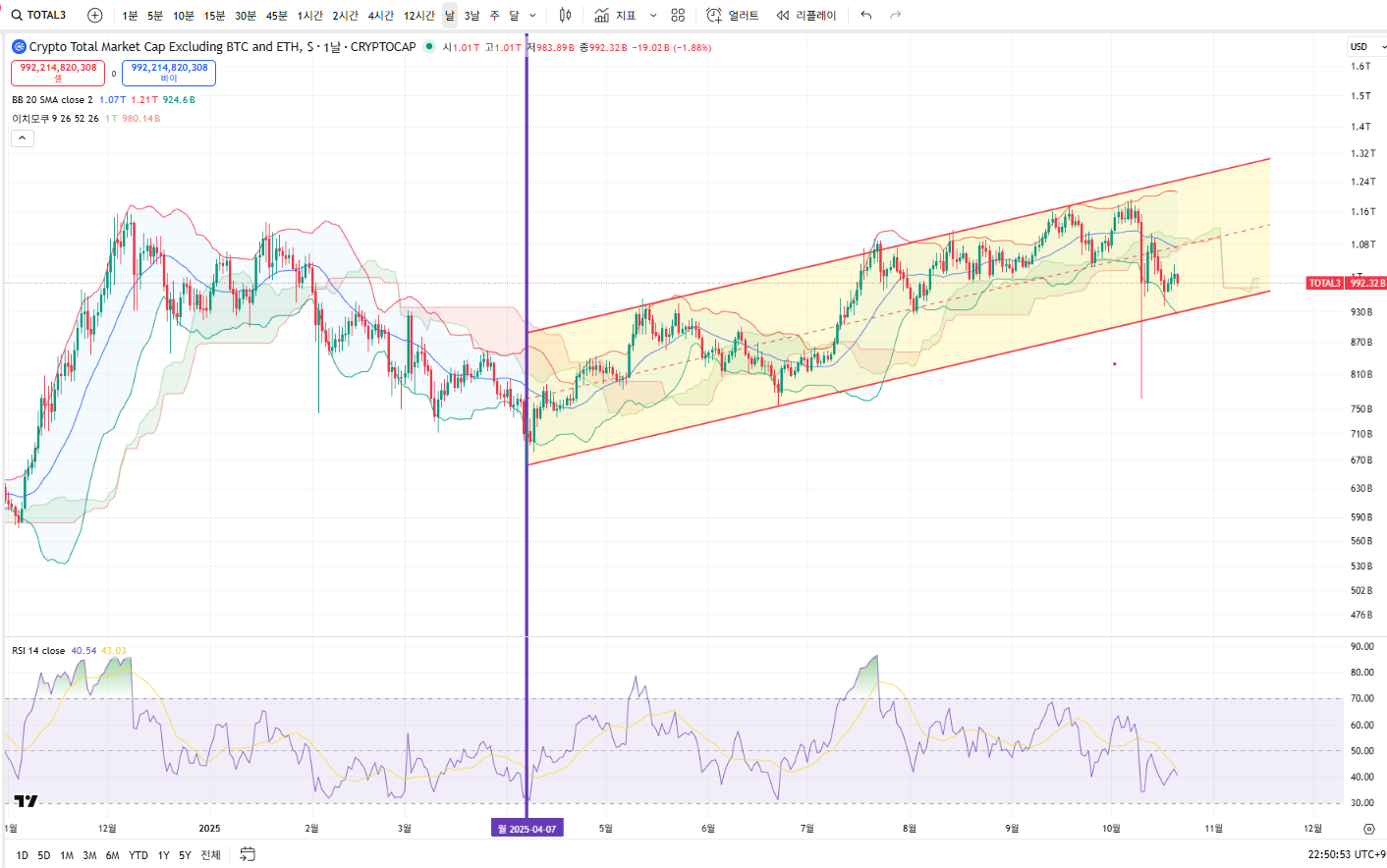Expand the indicator templates dropdown arrow
Image resolution: width=1387 pixels, height=868 pixels.
point(653,16)
